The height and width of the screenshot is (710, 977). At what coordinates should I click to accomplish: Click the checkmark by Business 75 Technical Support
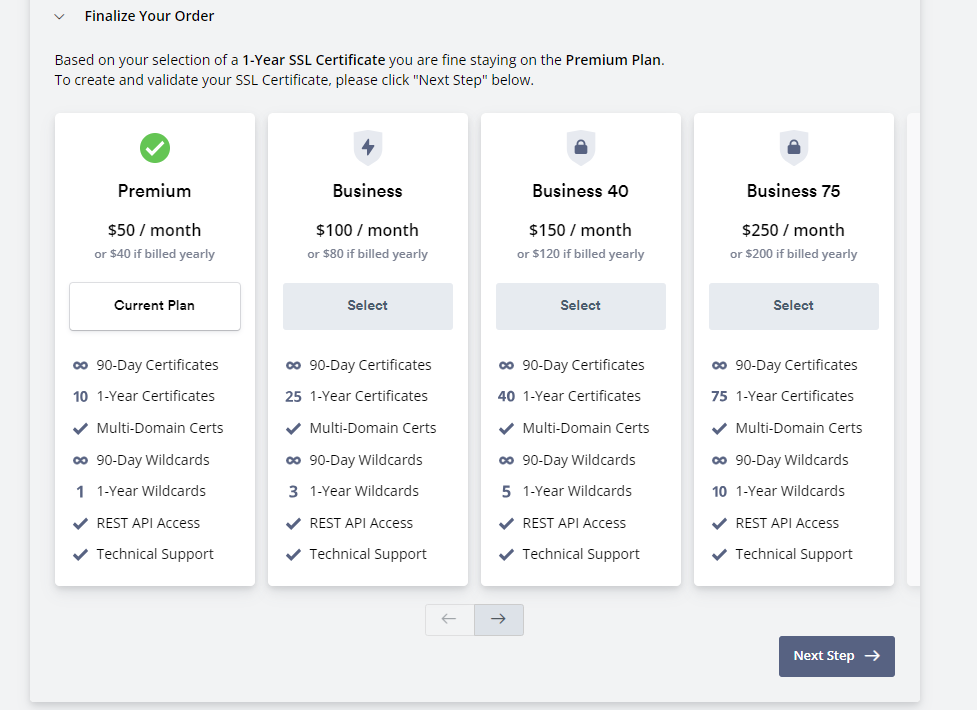[719, 555]
